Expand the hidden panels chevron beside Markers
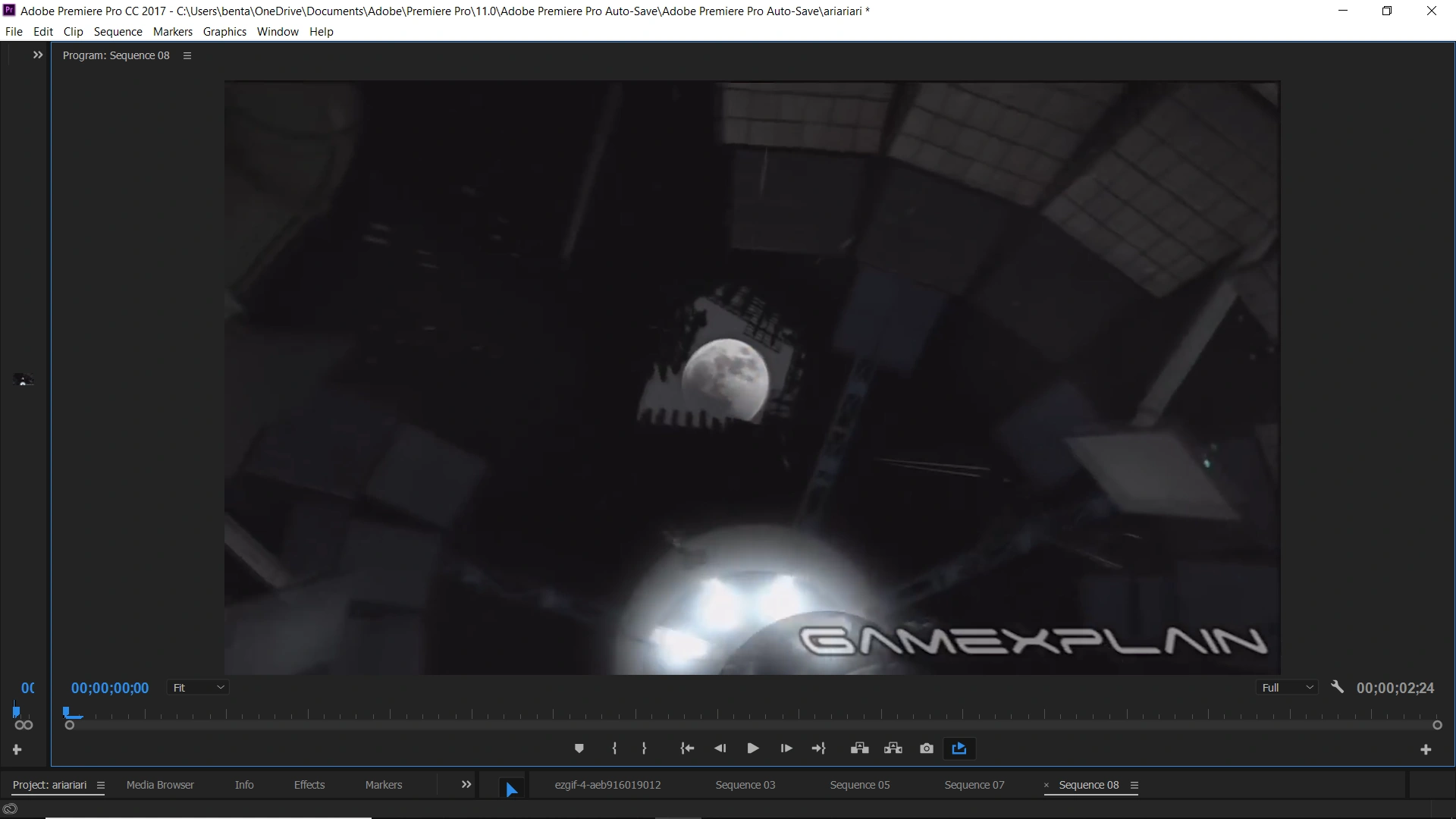This screenshot has width=1456, height=819. 466,785
